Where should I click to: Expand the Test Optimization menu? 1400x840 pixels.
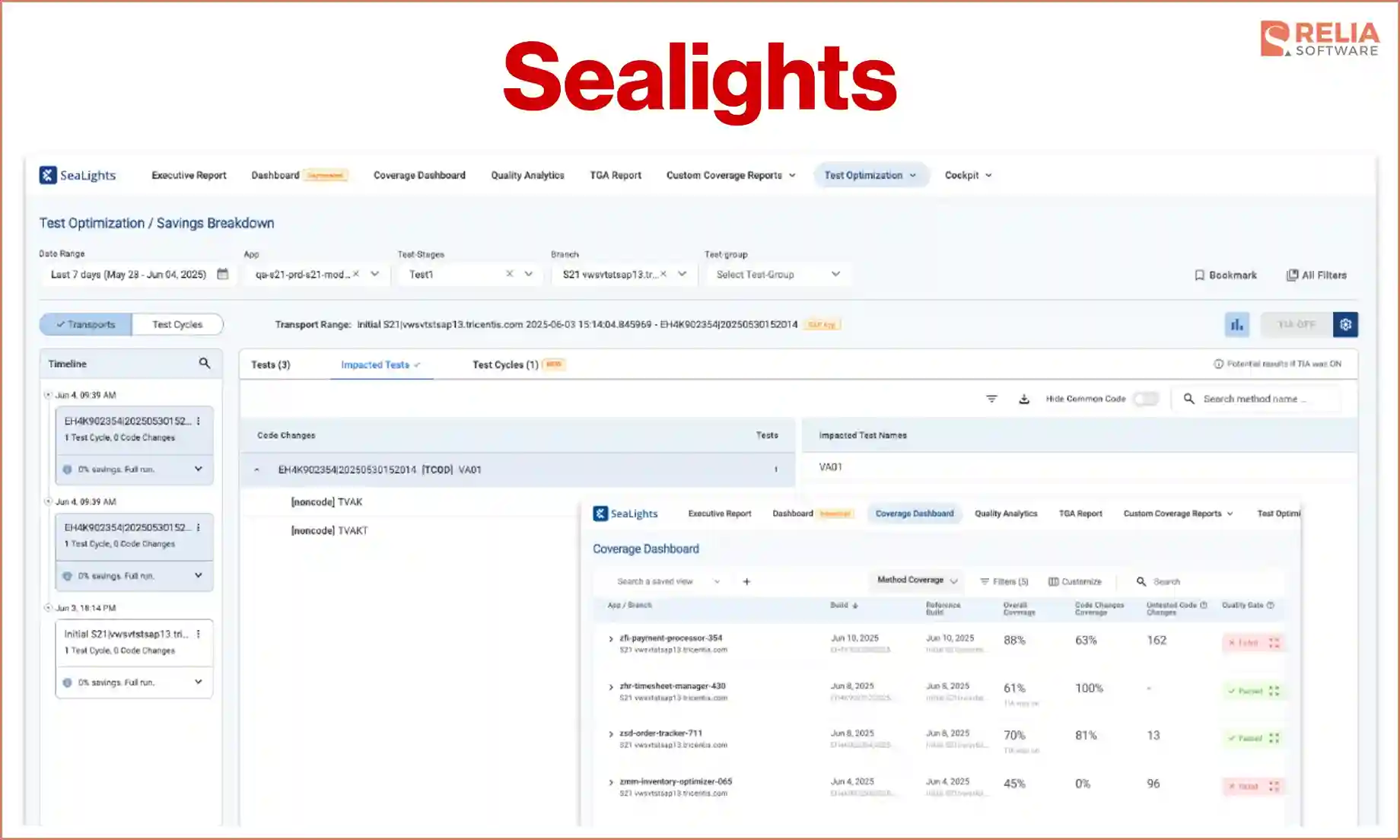(x=870, y=175)
